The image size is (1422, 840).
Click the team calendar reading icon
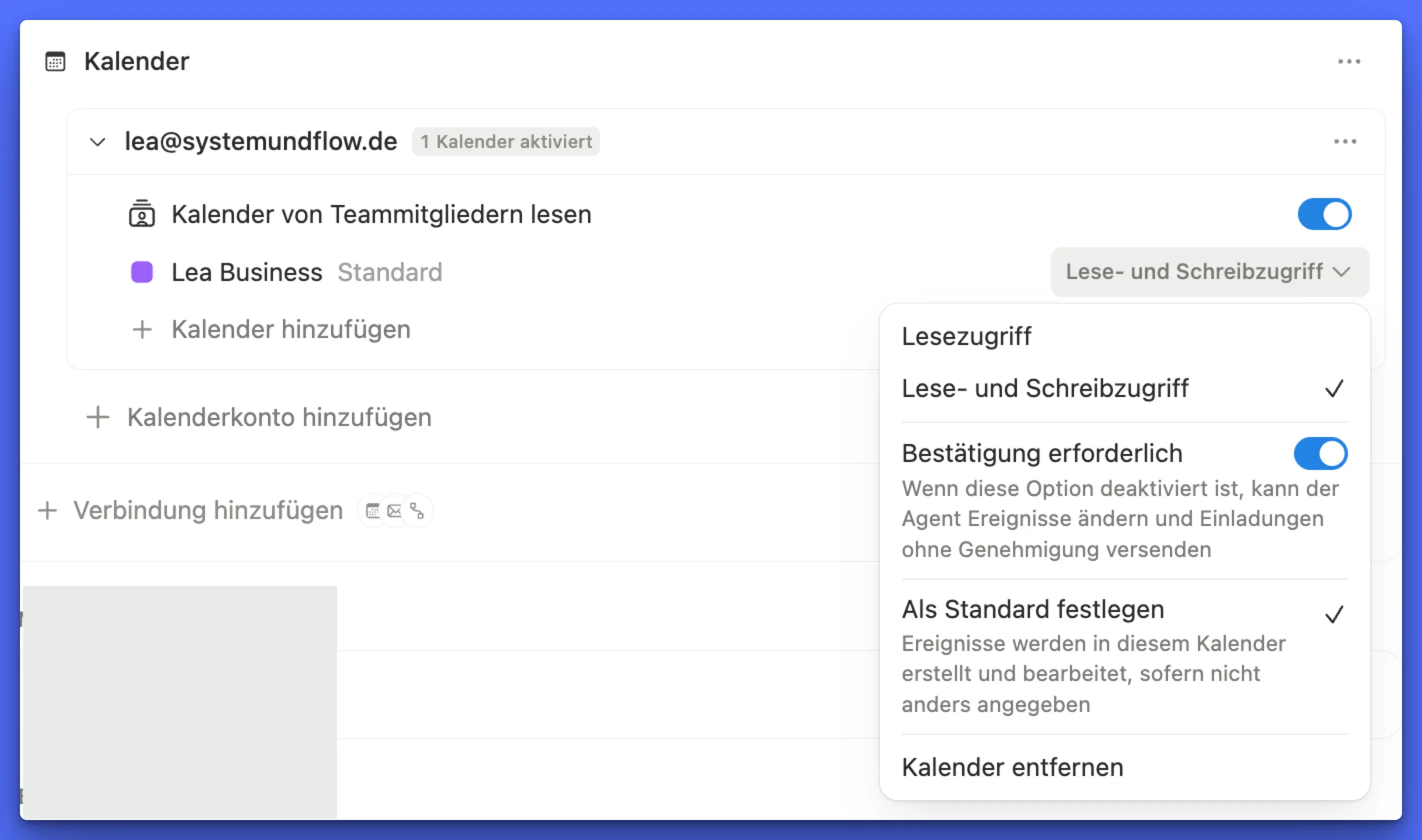click(x=141, y=214)
